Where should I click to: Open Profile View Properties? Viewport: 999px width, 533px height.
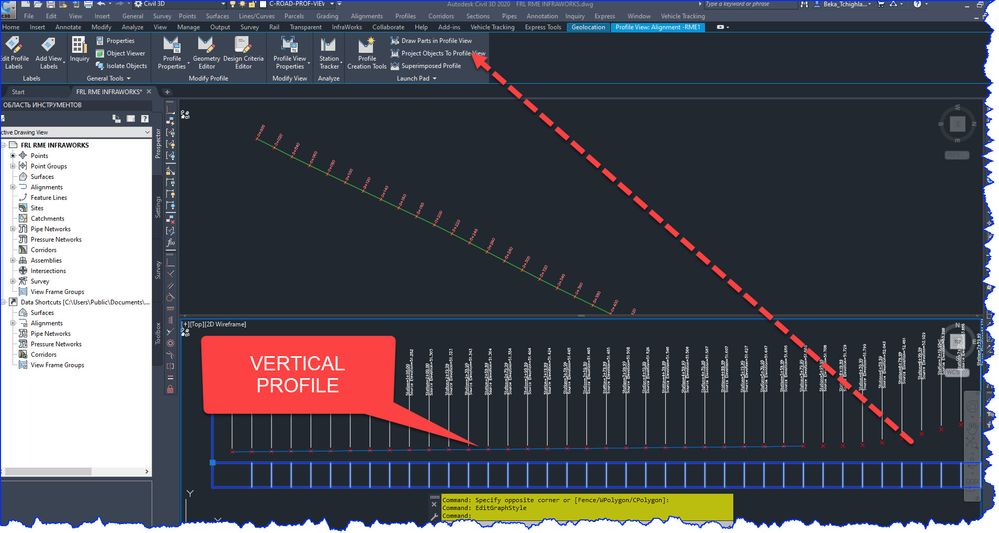tap(290, 52)
